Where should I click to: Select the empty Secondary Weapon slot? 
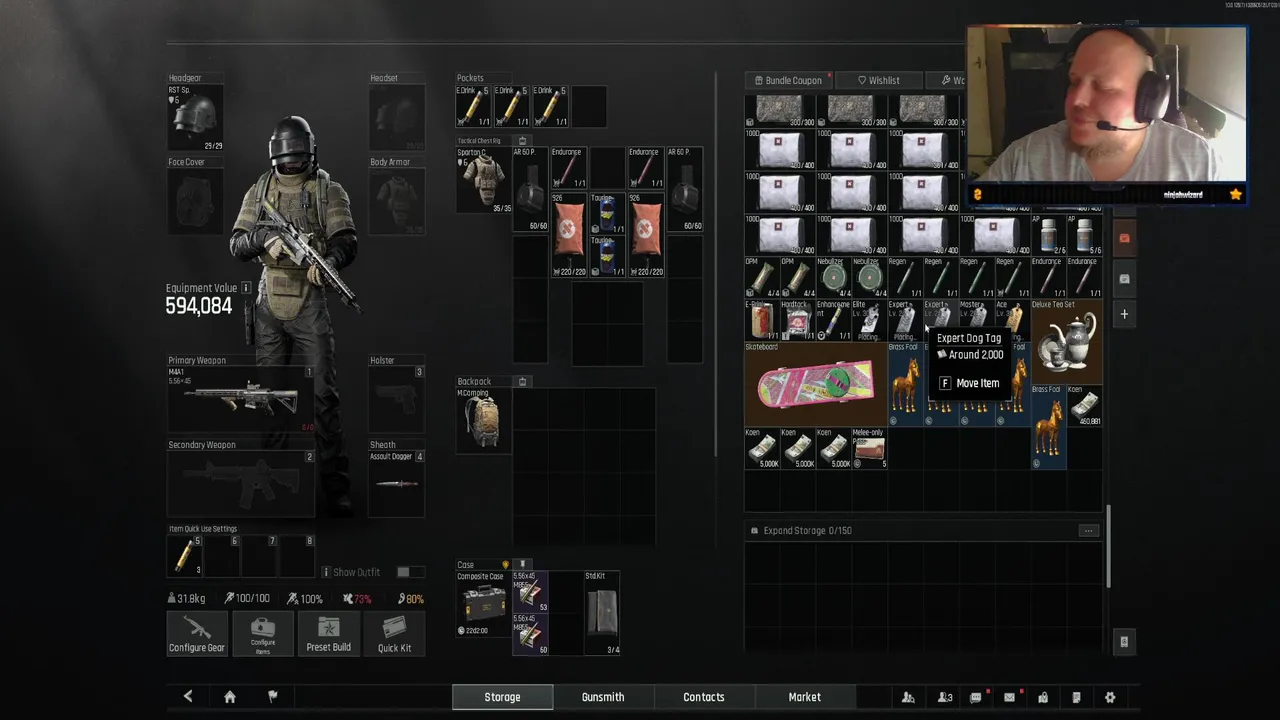(x=241, y=484)
